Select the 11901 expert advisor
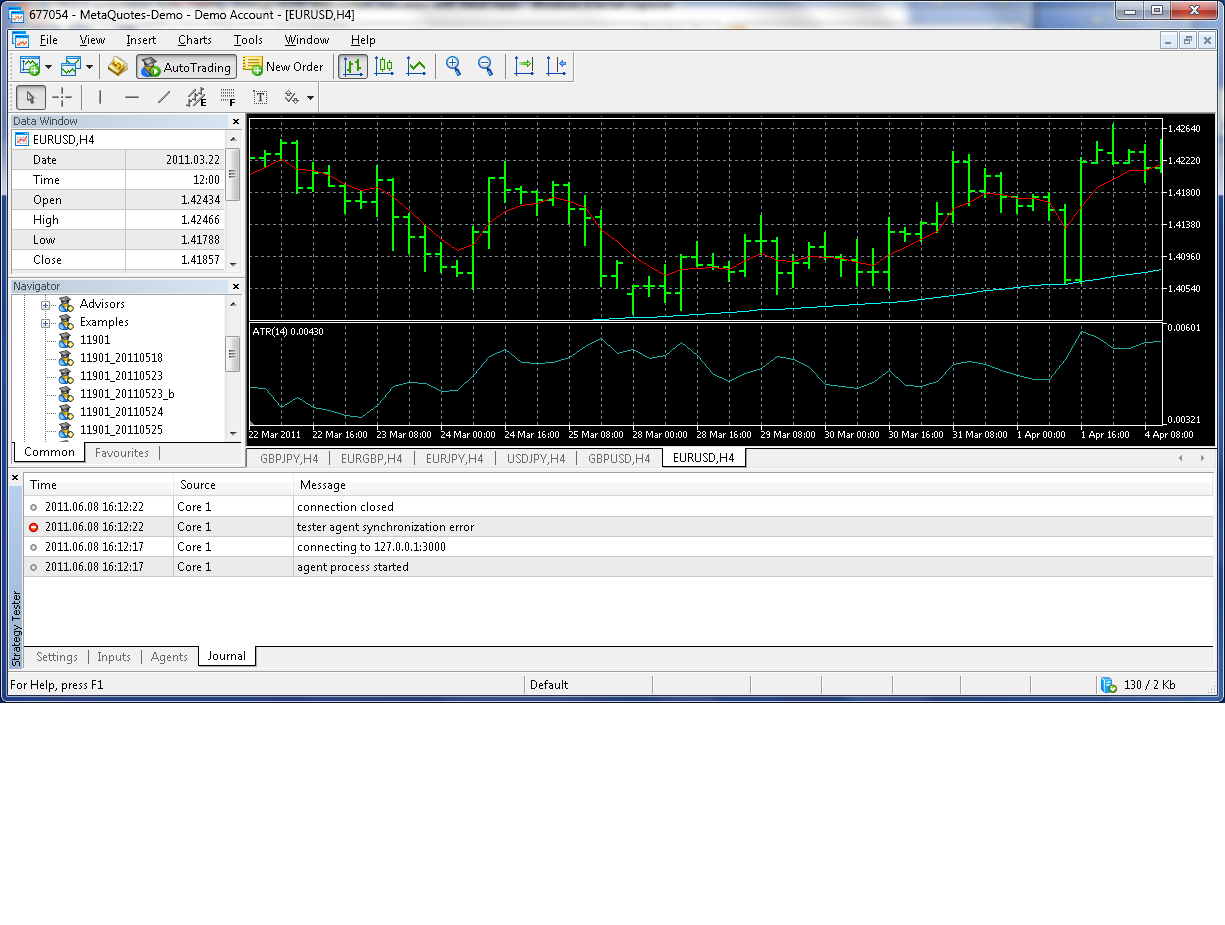This screenshot has height=925, width=1225. point(94,340)
